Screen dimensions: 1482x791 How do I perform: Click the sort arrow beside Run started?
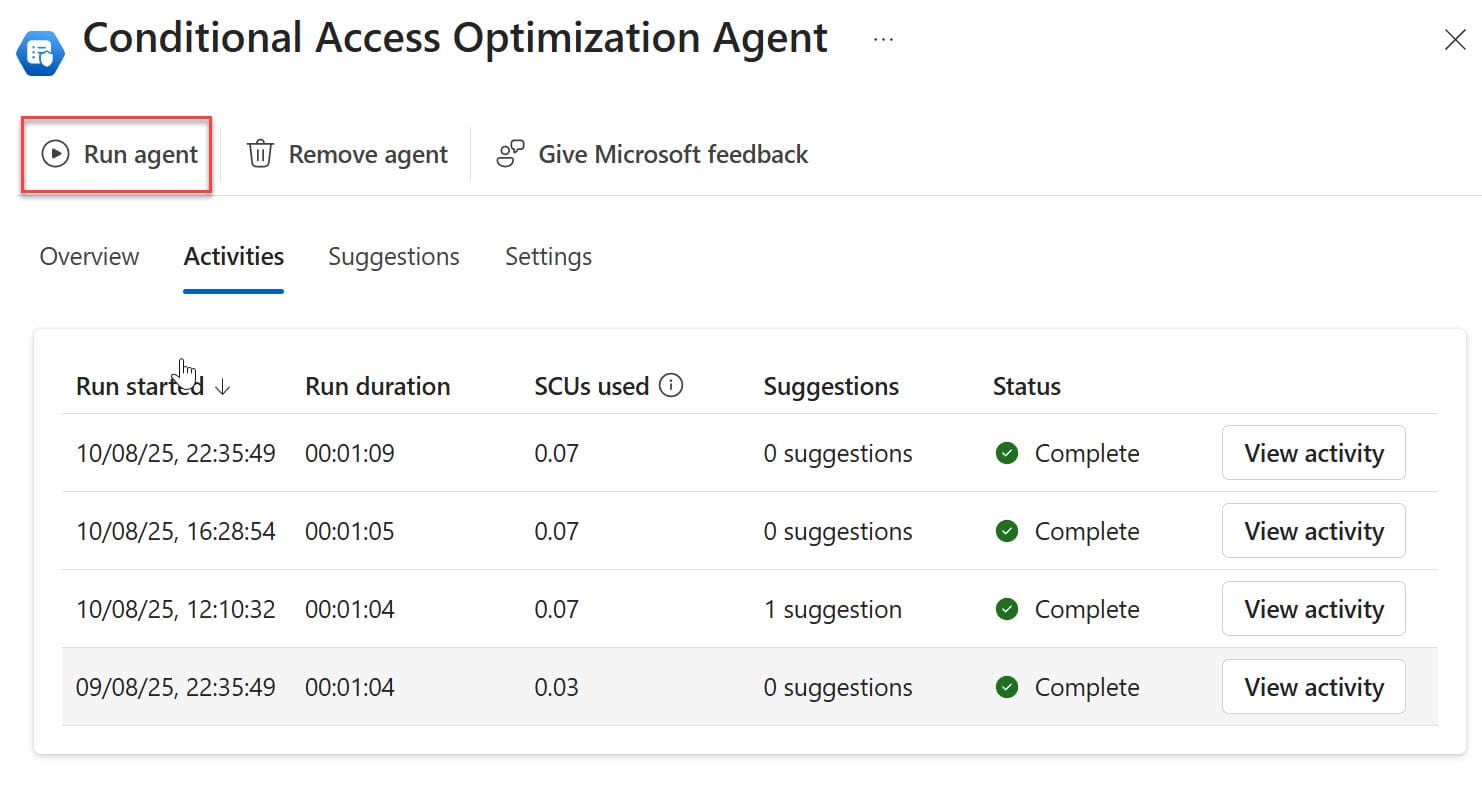pyautogui.click(x=223, y=387)
